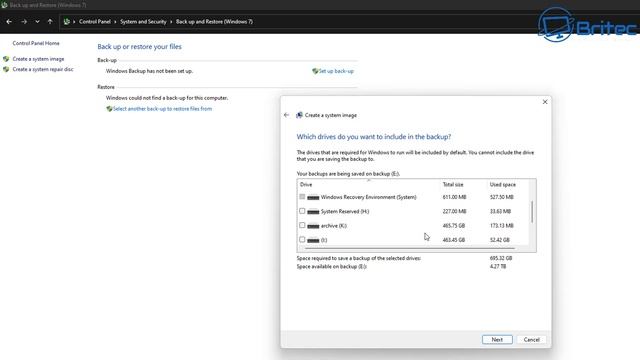
Task: Click the '695.32 GB' space required value
Action: [501, 258]
